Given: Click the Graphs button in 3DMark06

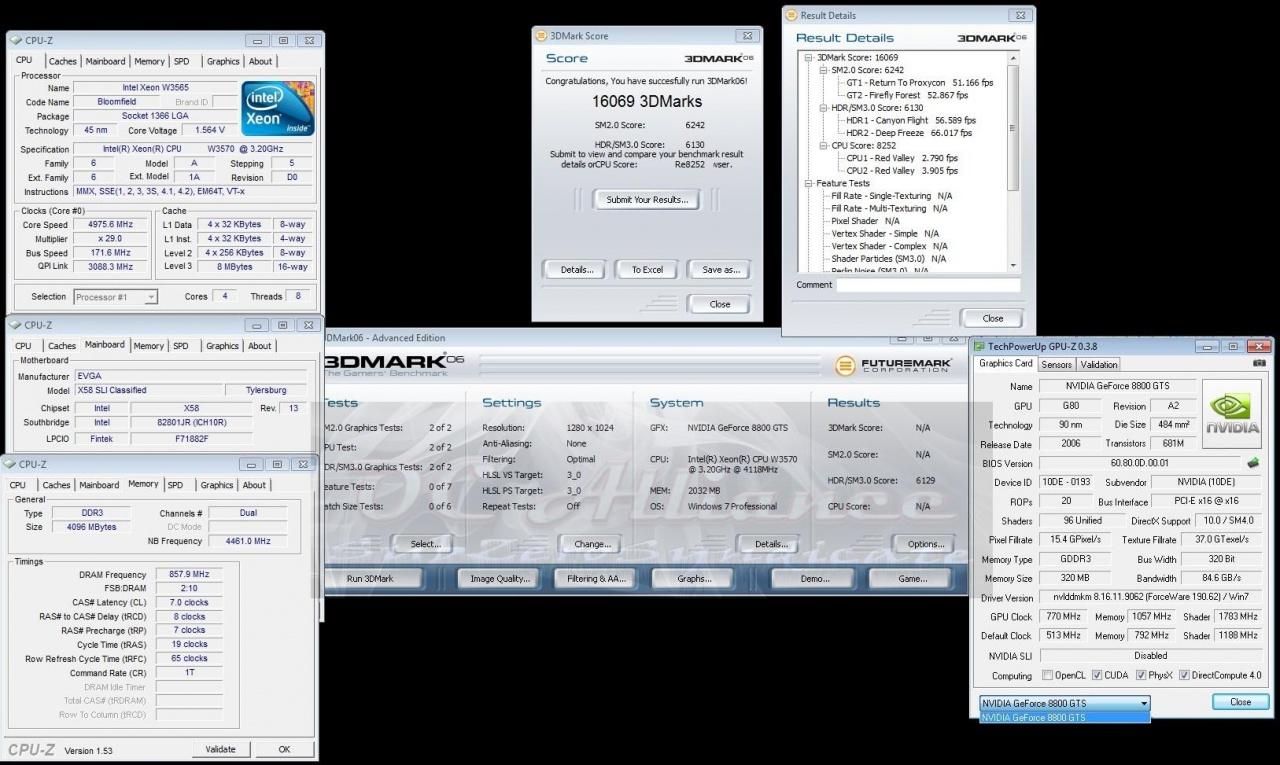Looking at the screenshot, I should [694, 578].
